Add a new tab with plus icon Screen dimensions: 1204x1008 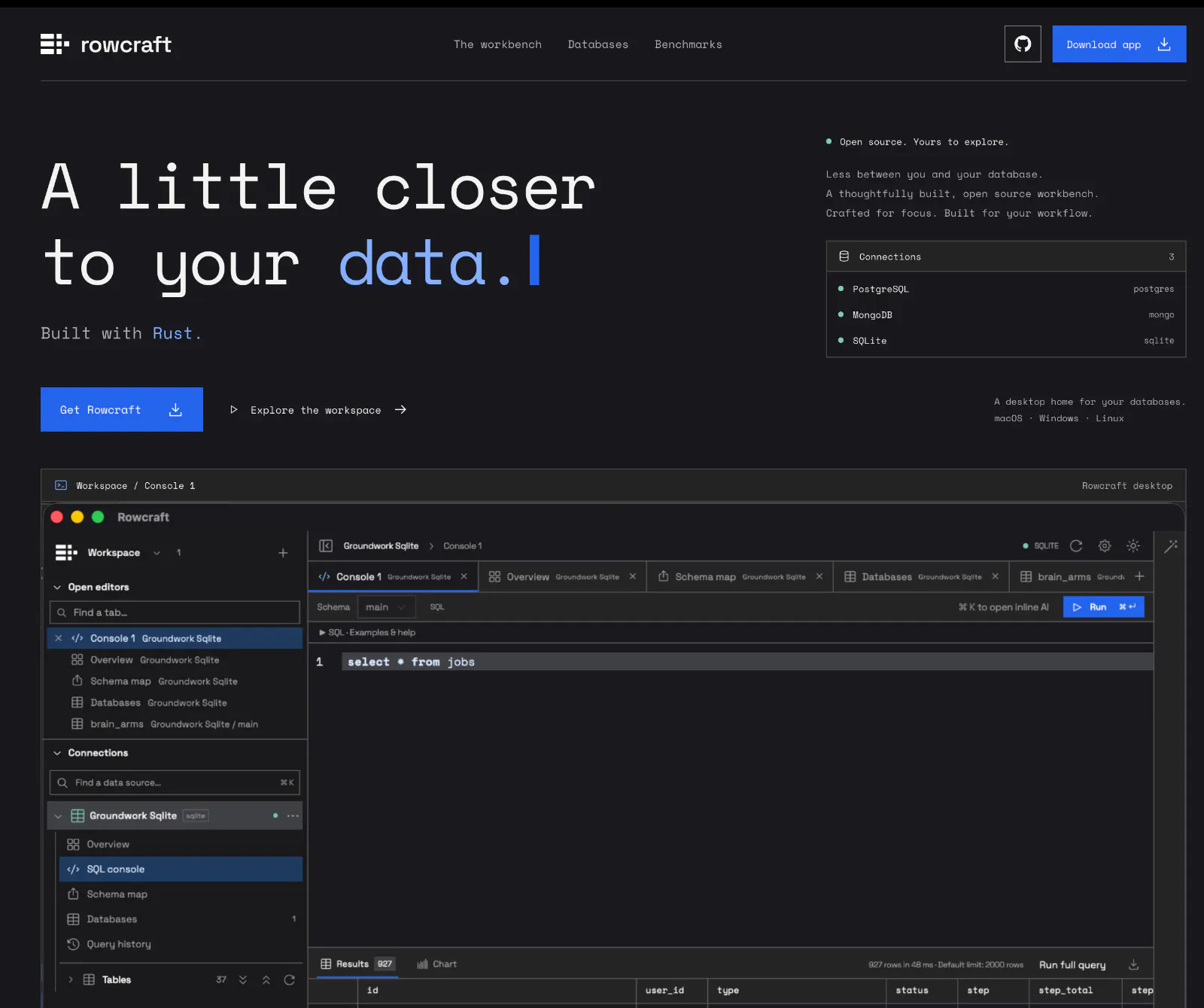1139,576
